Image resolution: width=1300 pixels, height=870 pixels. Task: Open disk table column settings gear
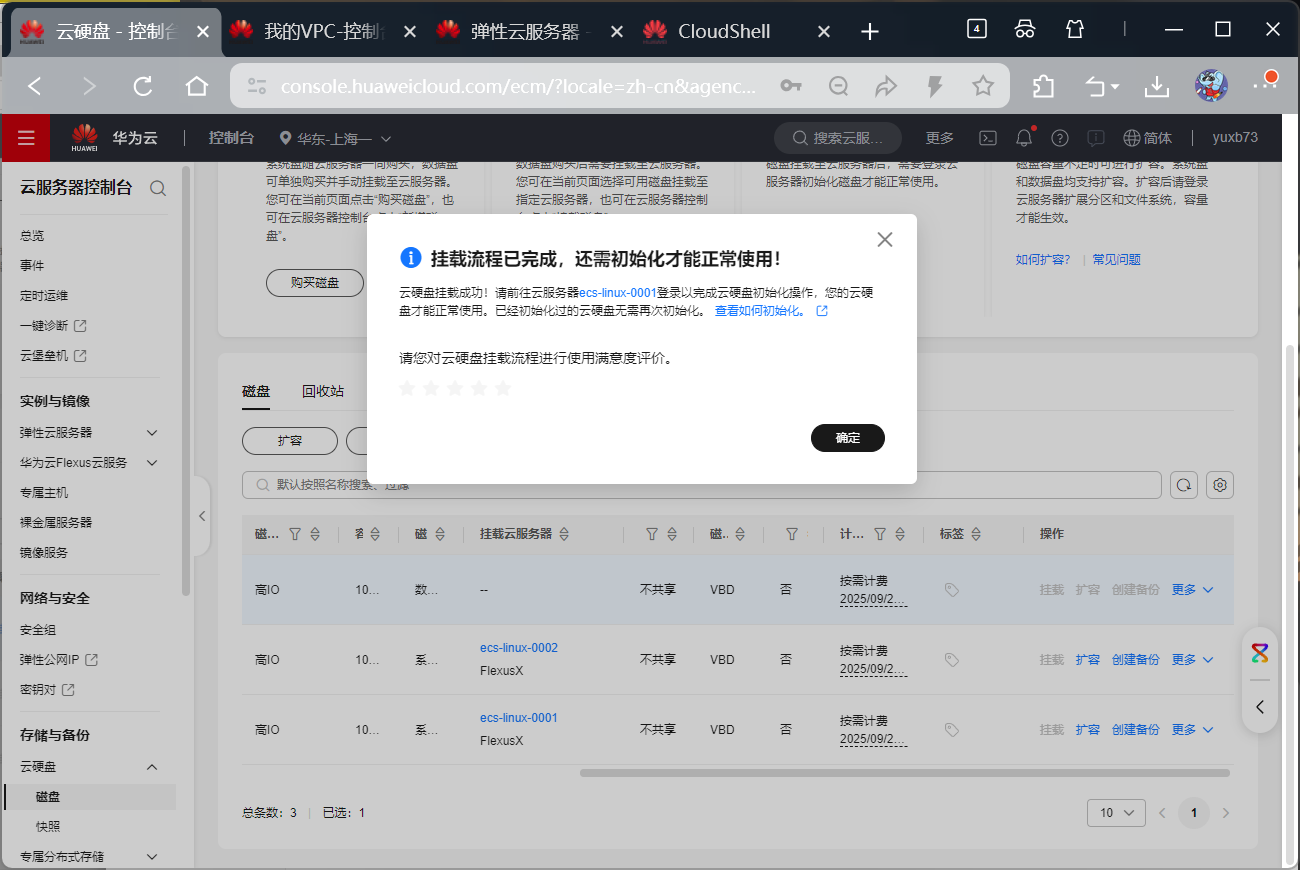click(x=1220, y=485)
